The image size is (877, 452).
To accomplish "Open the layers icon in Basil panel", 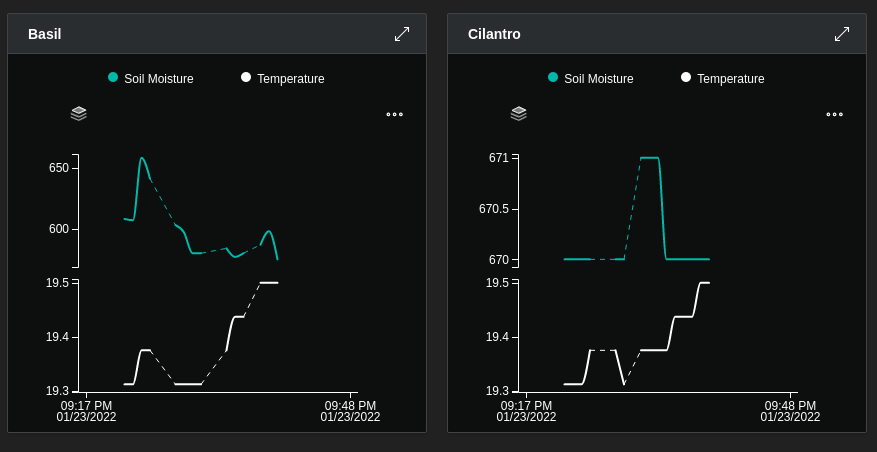I will coord(79,114).
